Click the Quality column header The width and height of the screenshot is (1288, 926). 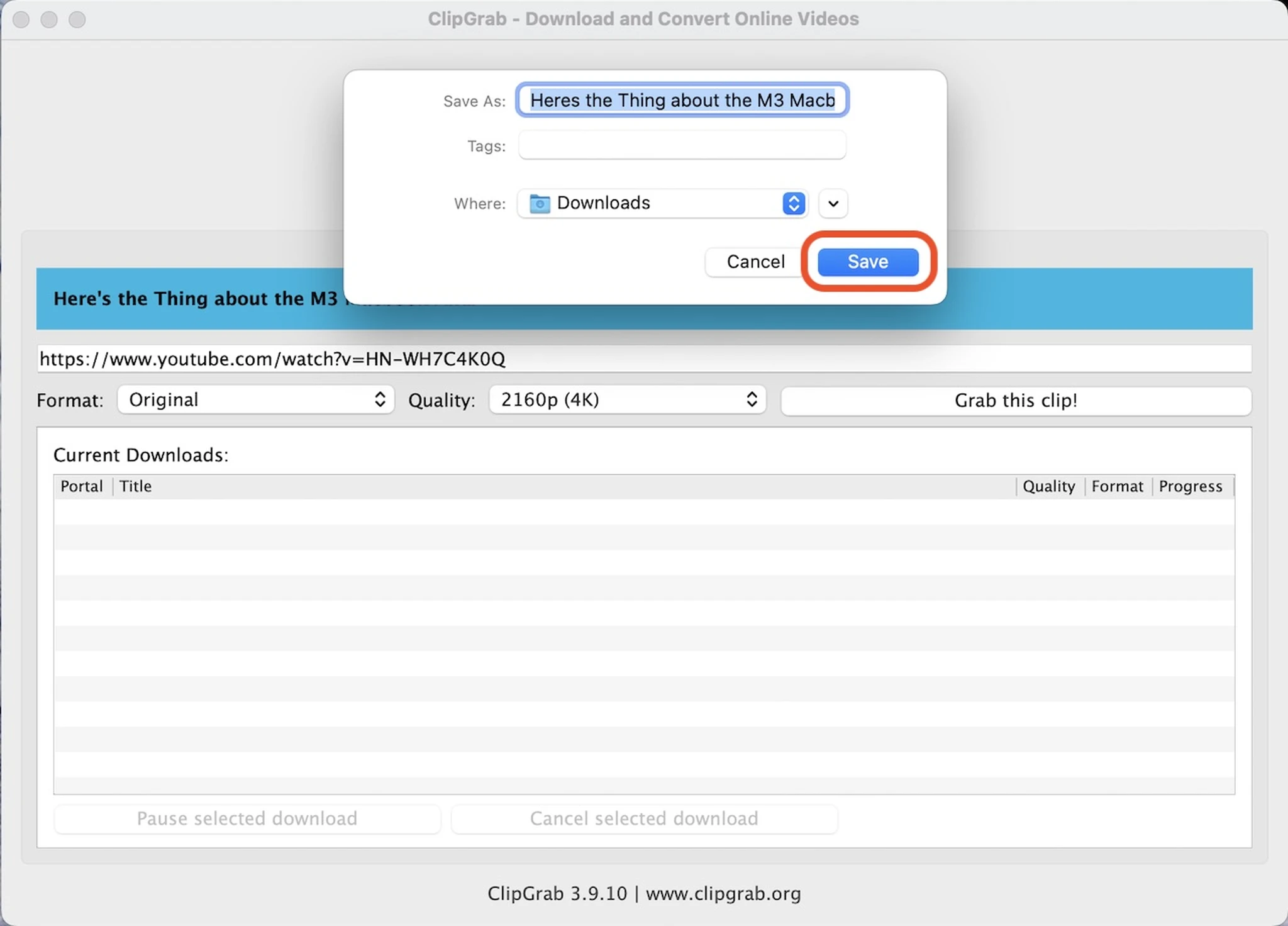click(1049, 486)
